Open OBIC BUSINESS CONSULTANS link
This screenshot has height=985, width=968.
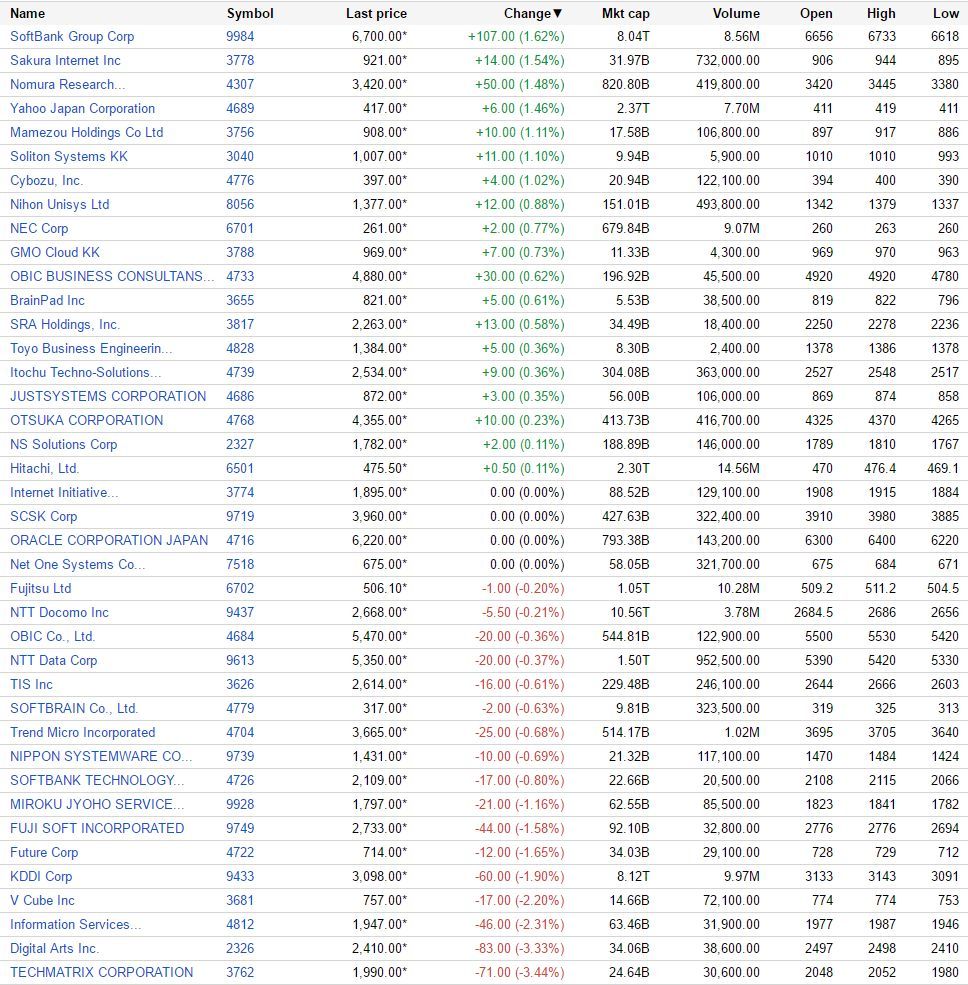coord(112,276)
